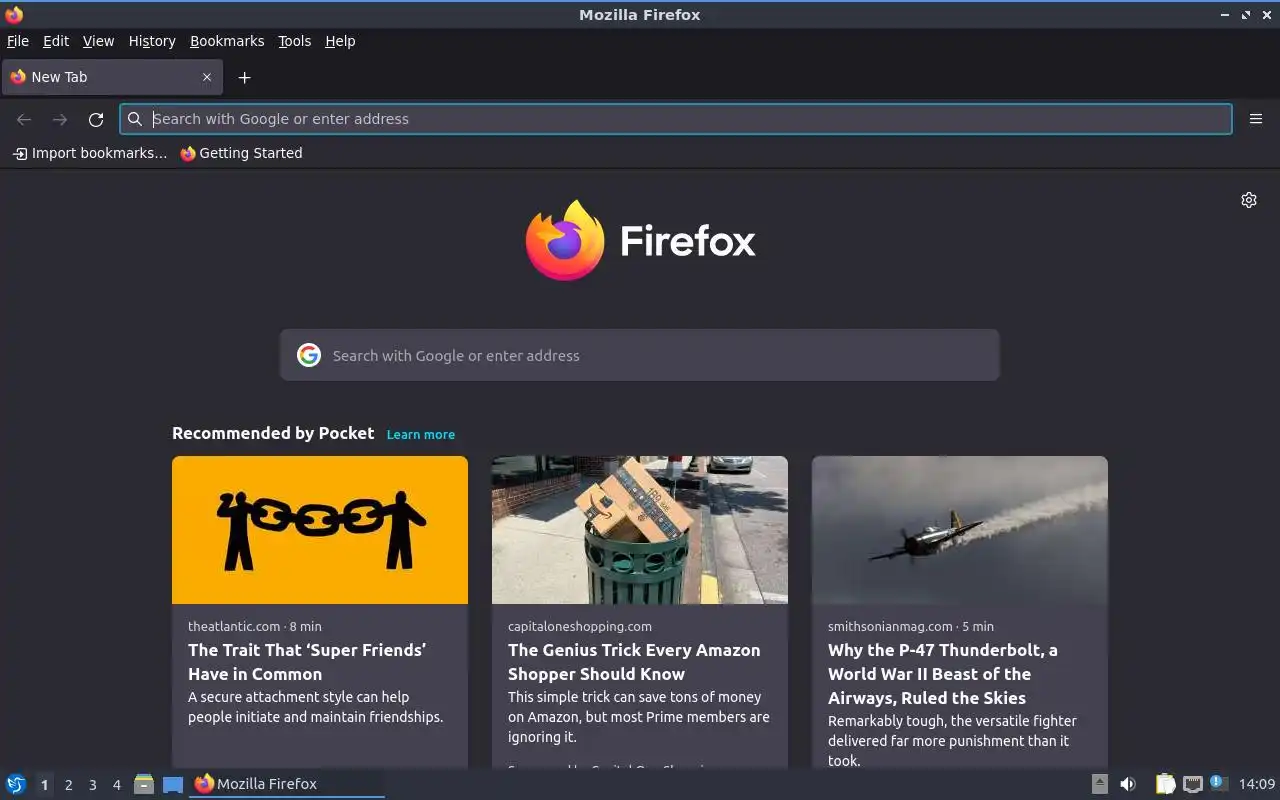
Task: Click smithsonianmag.com source text
Action: [890, 626]
